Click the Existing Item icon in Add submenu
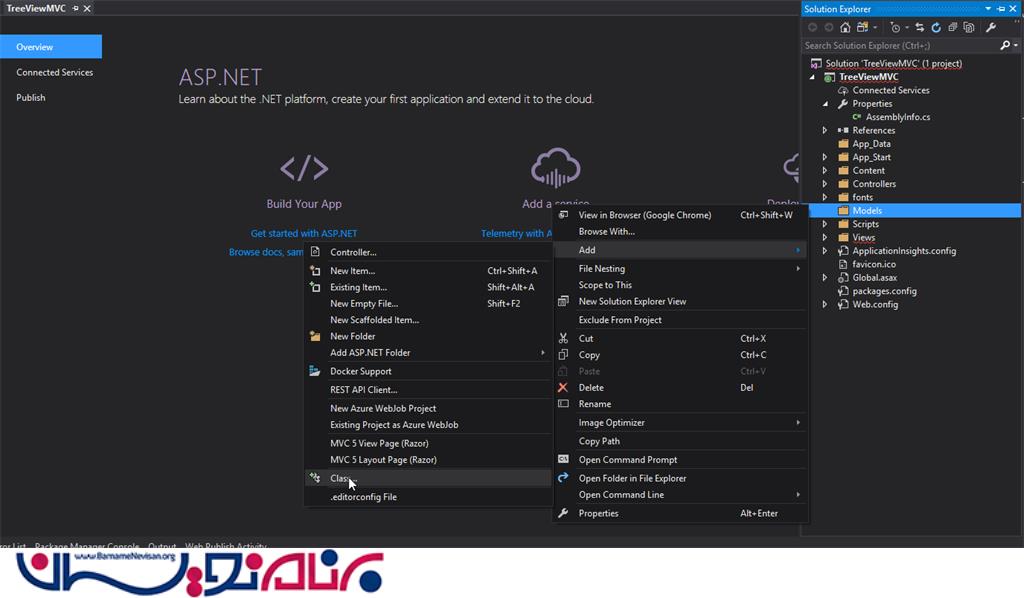The image size is (1024, 598). 315,287
